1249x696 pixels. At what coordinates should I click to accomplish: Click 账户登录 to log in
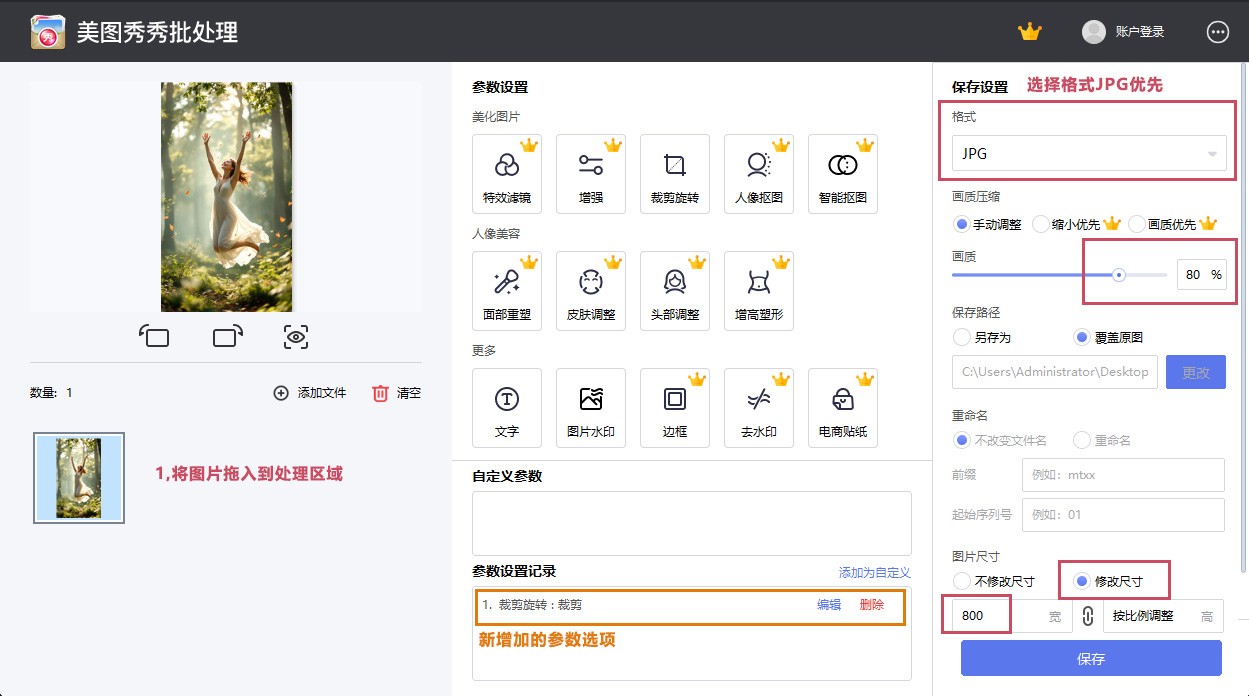[x=1139, y=32]
